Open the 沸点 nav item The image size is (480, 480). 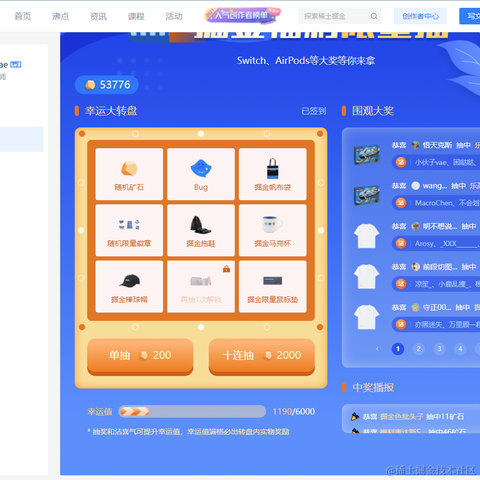(60, 16)
